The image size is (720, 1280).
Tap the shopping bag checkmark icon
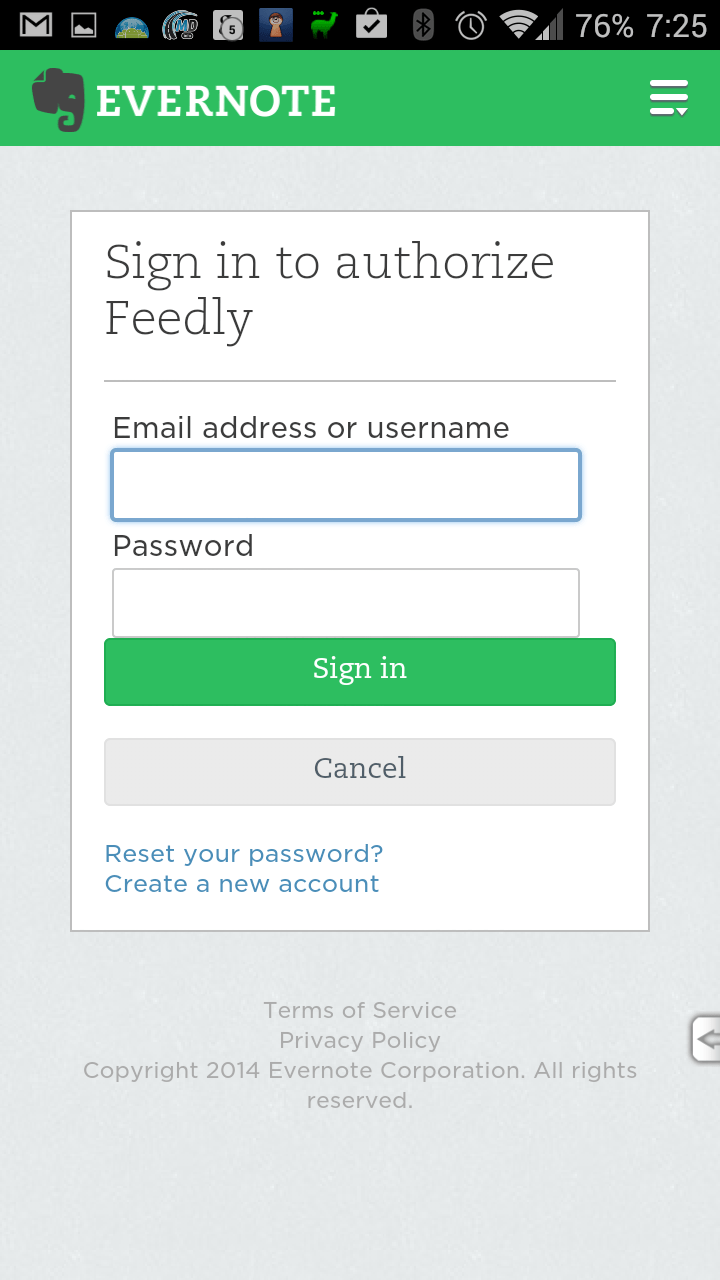point(371,25)
